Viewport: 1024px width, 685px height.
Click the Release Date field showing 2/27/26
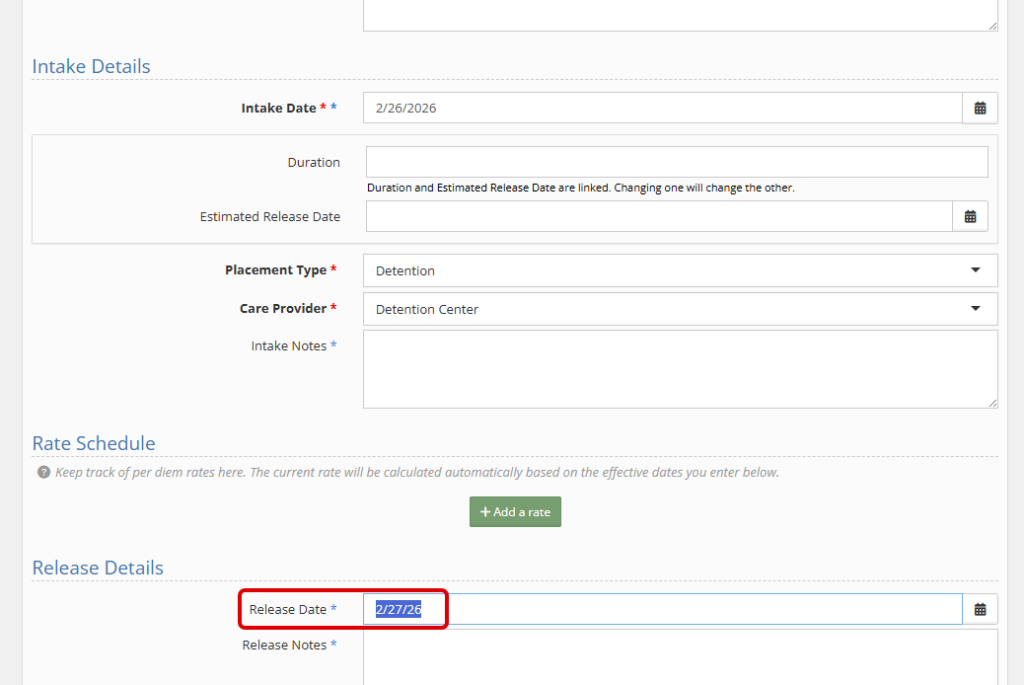(x=662, y=609)
